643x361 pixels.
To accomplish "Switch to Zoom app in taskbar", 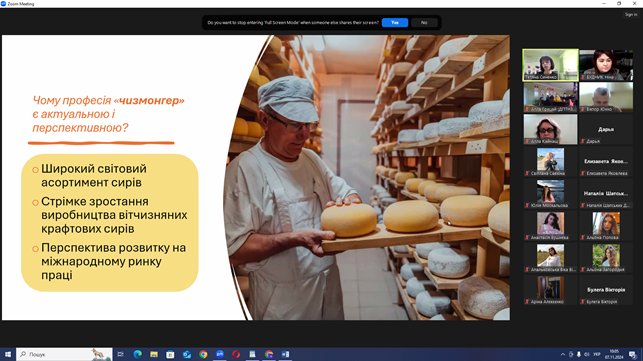I will (220, 354).
